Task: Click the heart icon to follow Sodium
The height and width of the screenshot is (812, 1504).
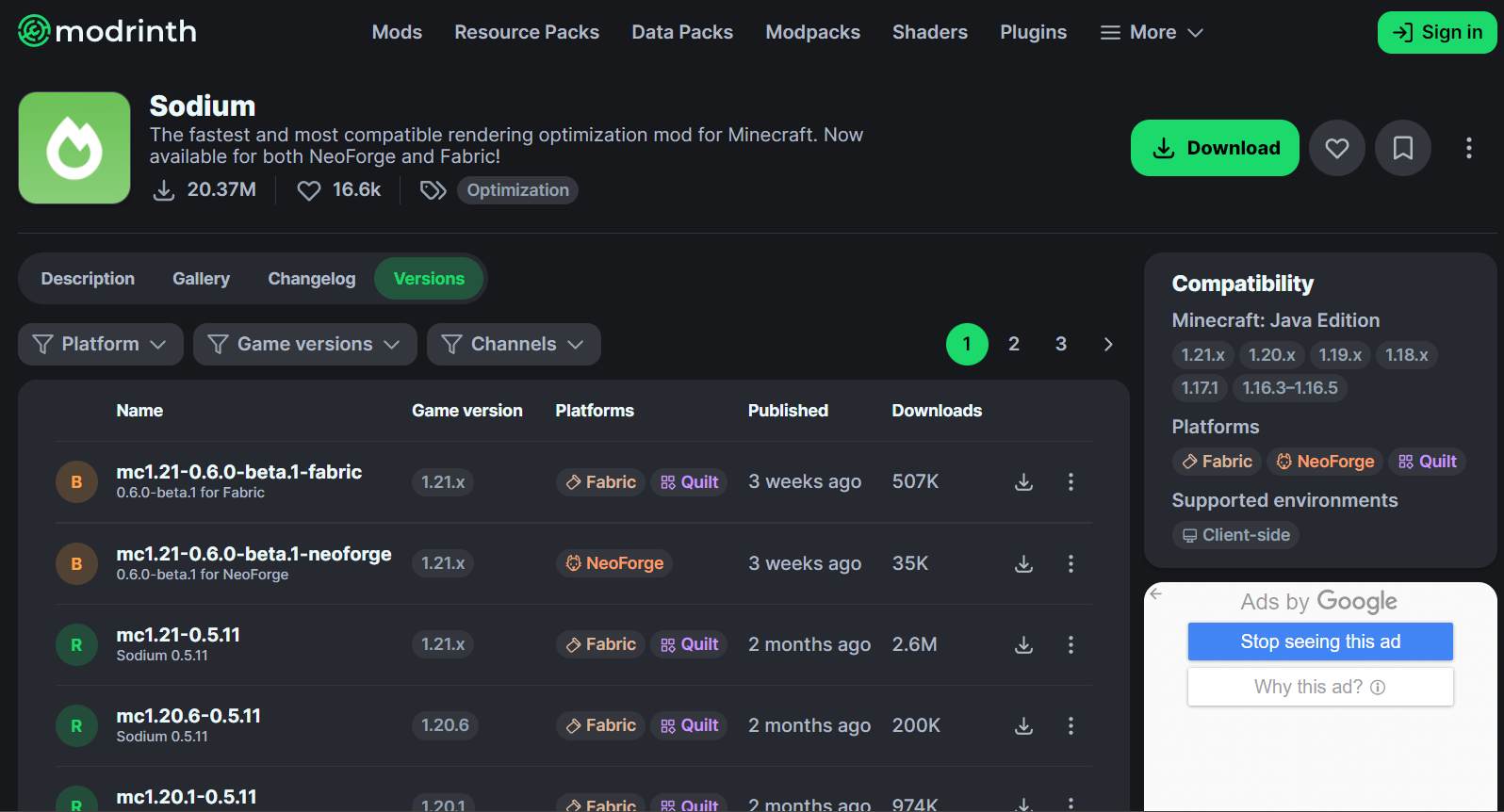Action: (1336, 148)
